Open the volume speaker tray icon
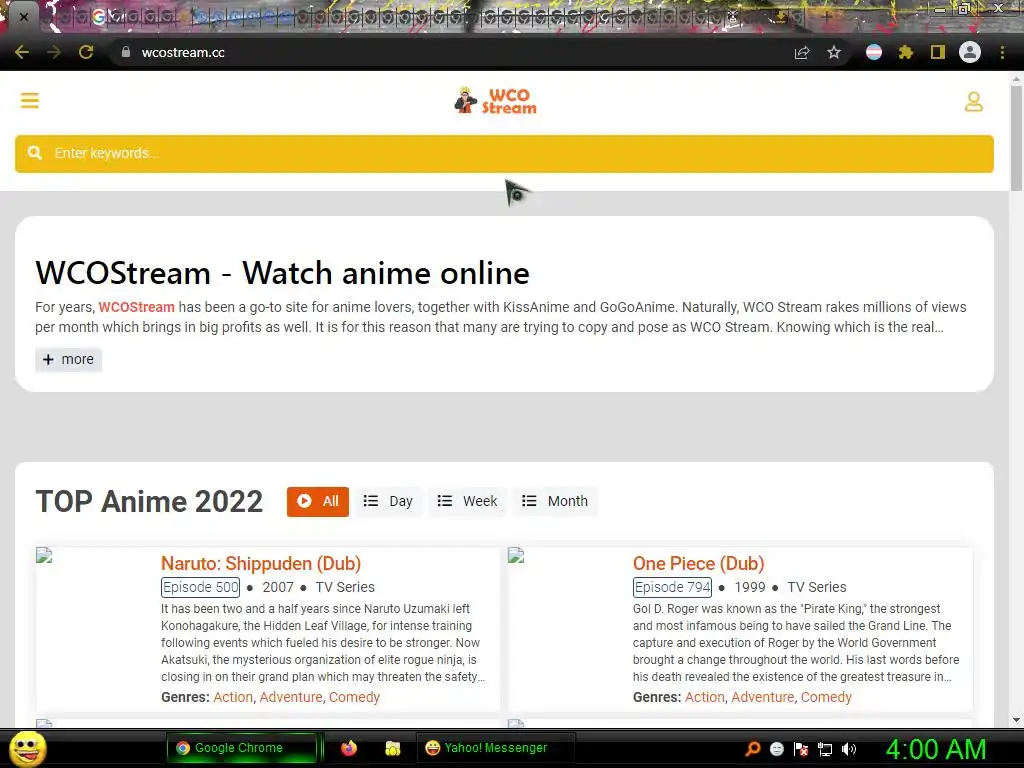The height and width of the screenshot is (768, 1024). pyautogui.click(x=848, y=749)
